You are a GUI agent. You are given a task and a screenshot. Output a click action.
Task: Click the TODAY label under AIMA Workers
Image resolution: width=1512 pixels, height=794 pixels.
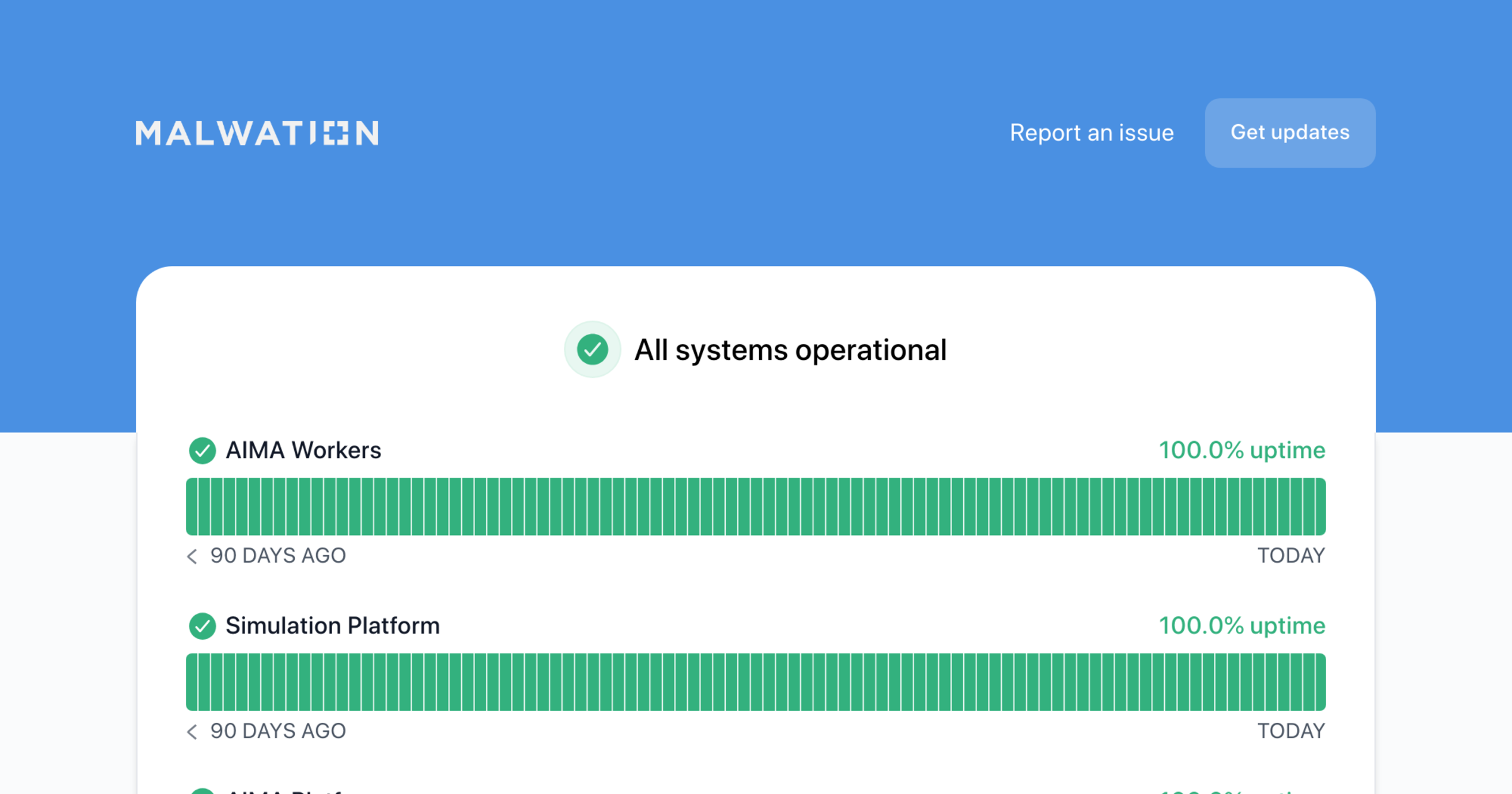1291,556
